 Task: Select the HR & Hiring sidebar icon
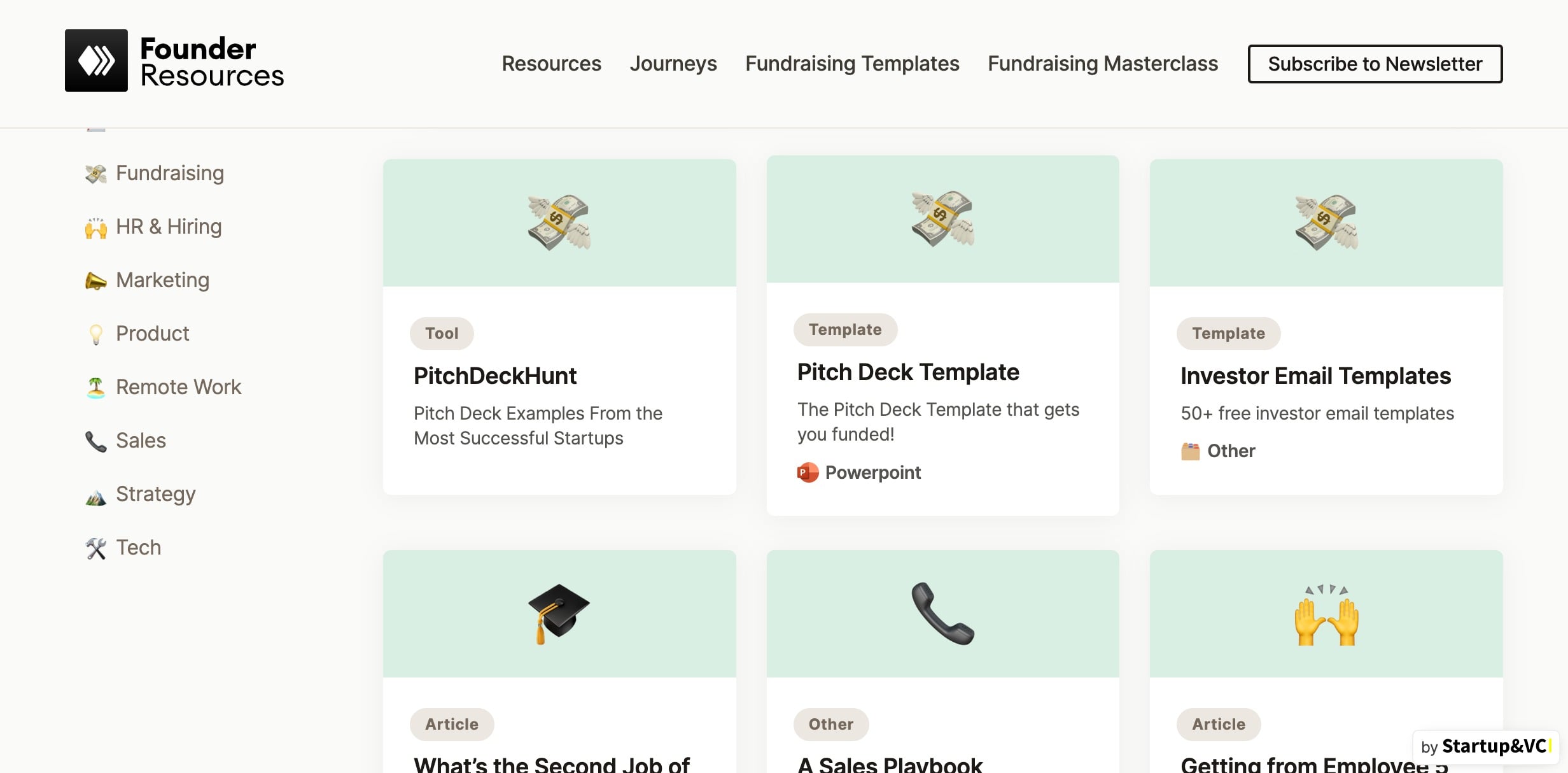(x=97, y=226)
